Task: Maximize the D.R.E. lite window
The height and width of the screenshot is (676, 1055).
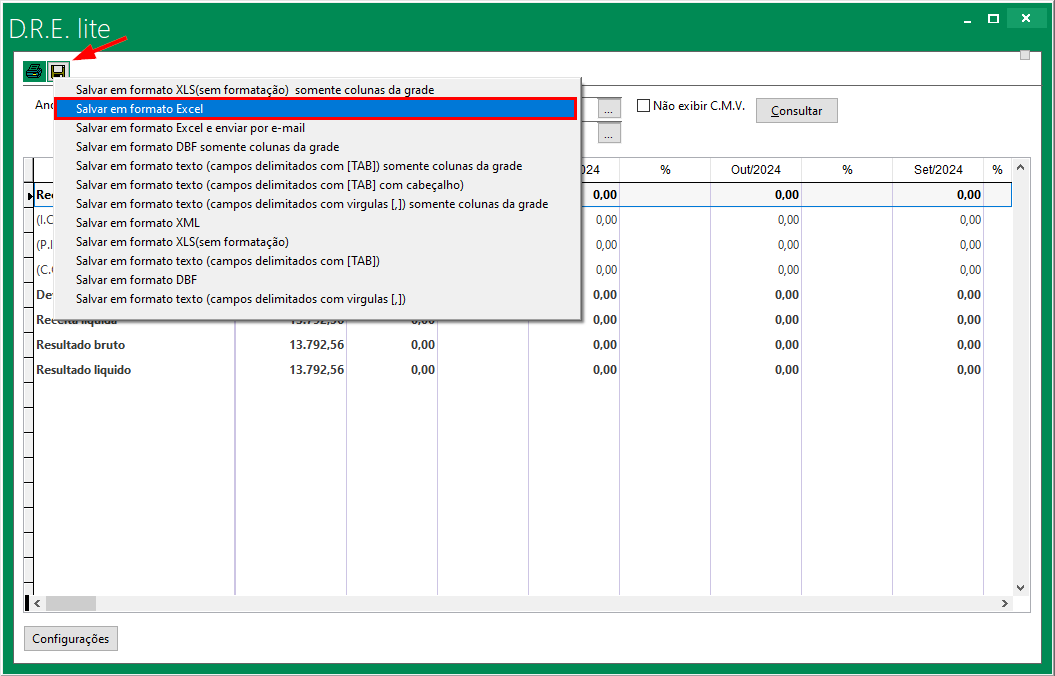Action: (993, 19)
